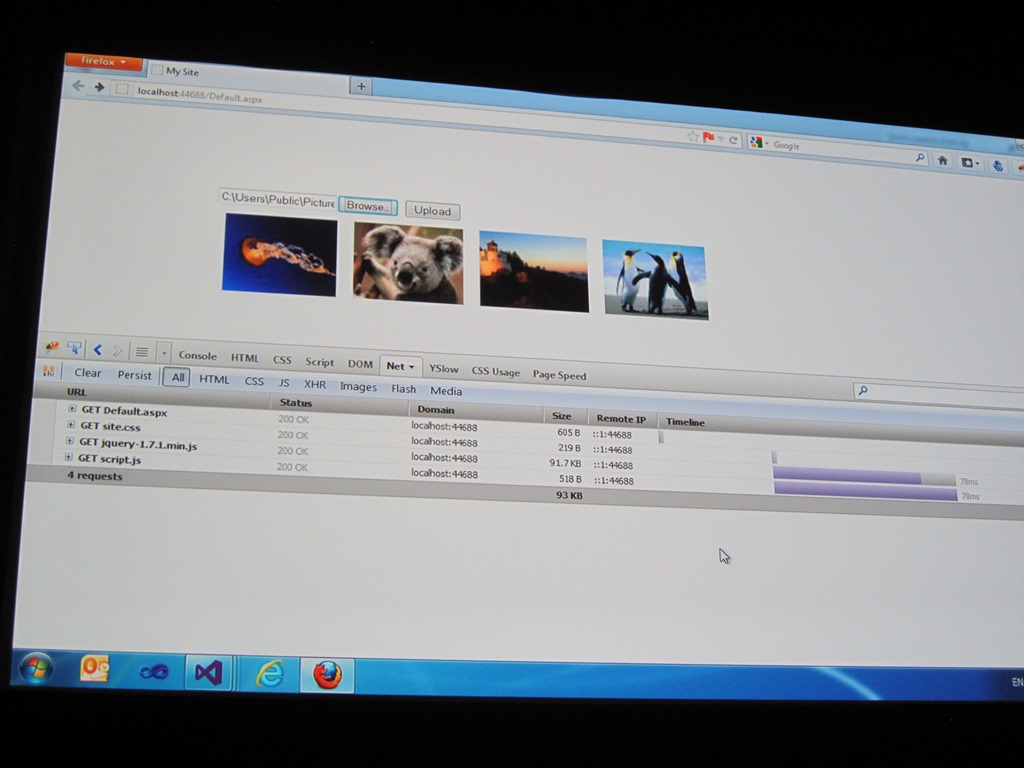Open the small dropdown beside the lines icon
Viewport: 1024px width, 768px height.
[x=164, y=353]
